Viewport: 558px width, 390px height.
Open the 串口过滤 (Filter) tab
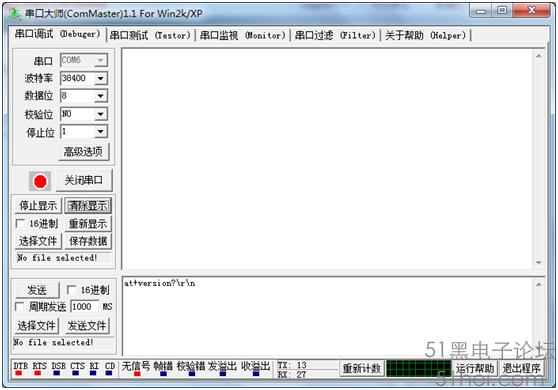click(335, 35)
